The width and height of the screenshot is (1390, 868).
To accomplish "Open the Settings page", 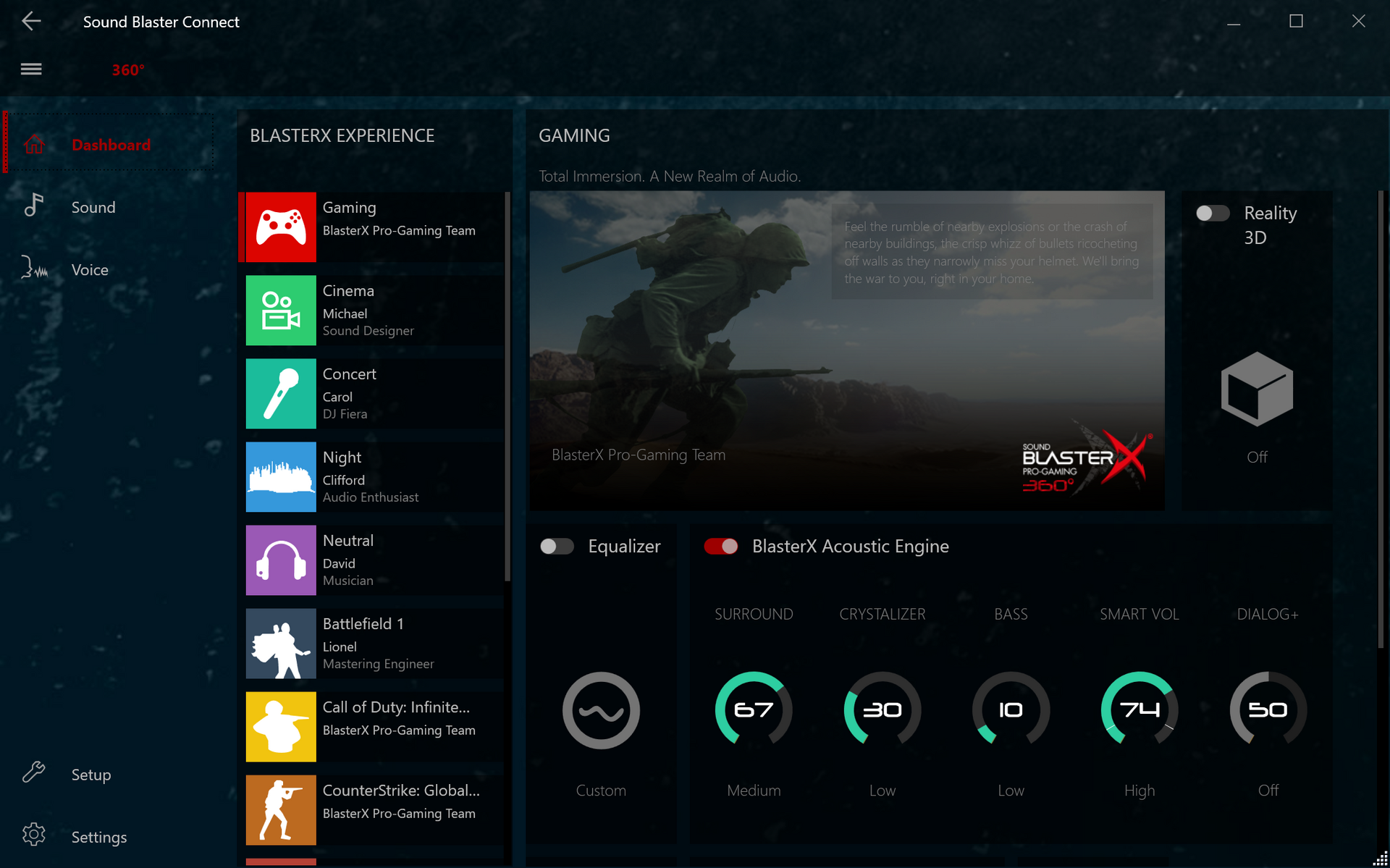I will tap(98, 837).
